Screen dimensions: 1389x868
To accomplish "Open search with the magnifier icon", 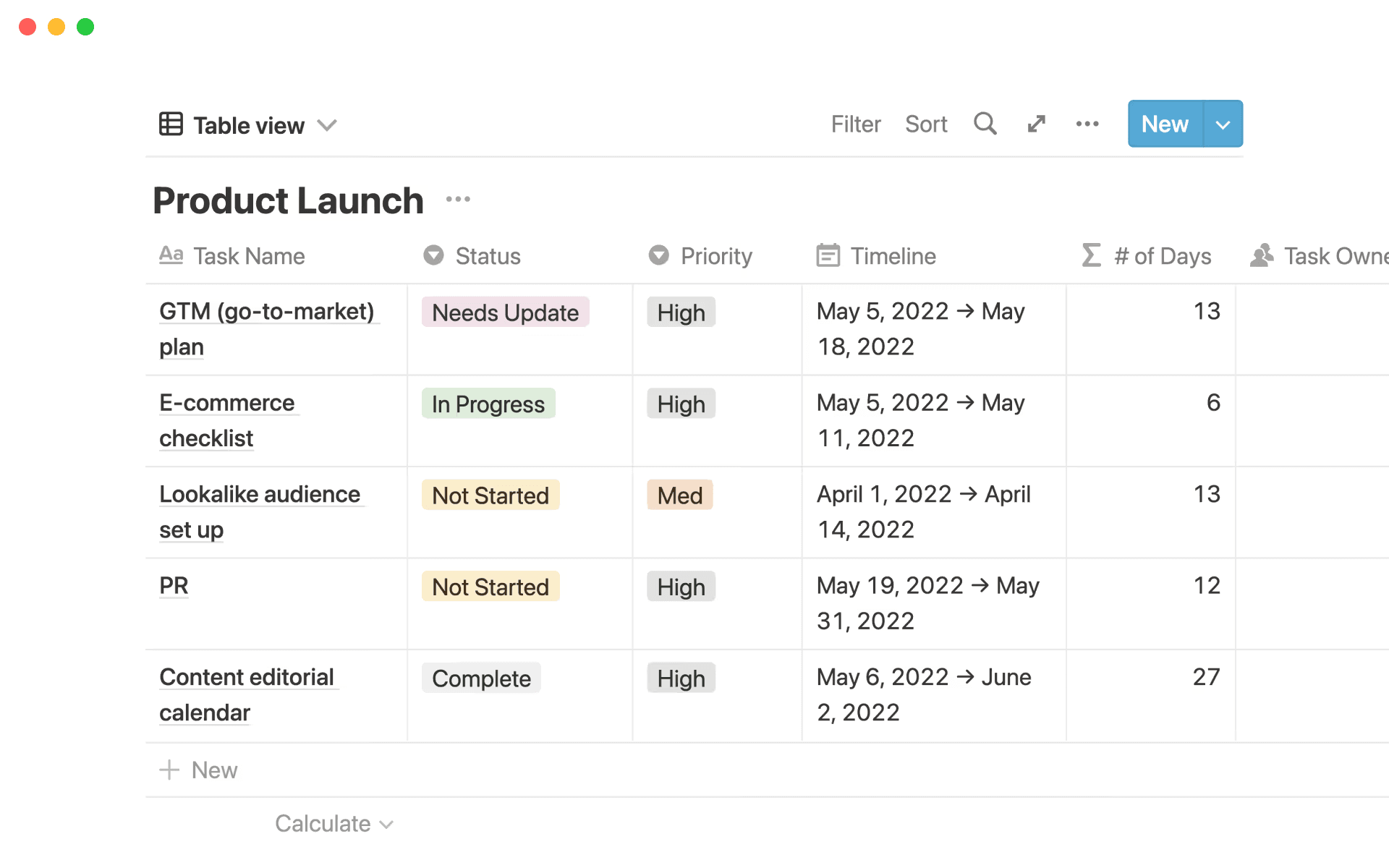I will (985, 124).
